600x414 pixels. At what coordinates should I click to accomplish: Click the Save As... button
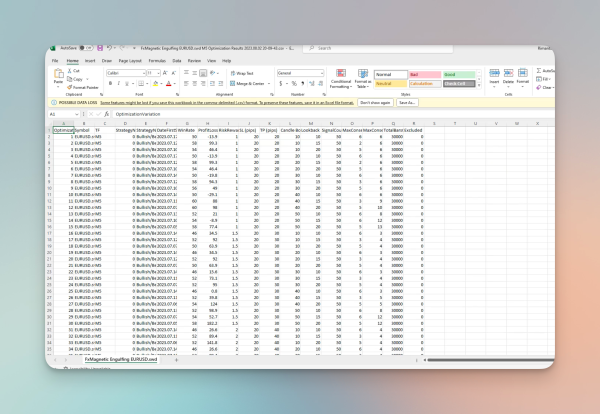pyautogui.click(x=407, y=103)
